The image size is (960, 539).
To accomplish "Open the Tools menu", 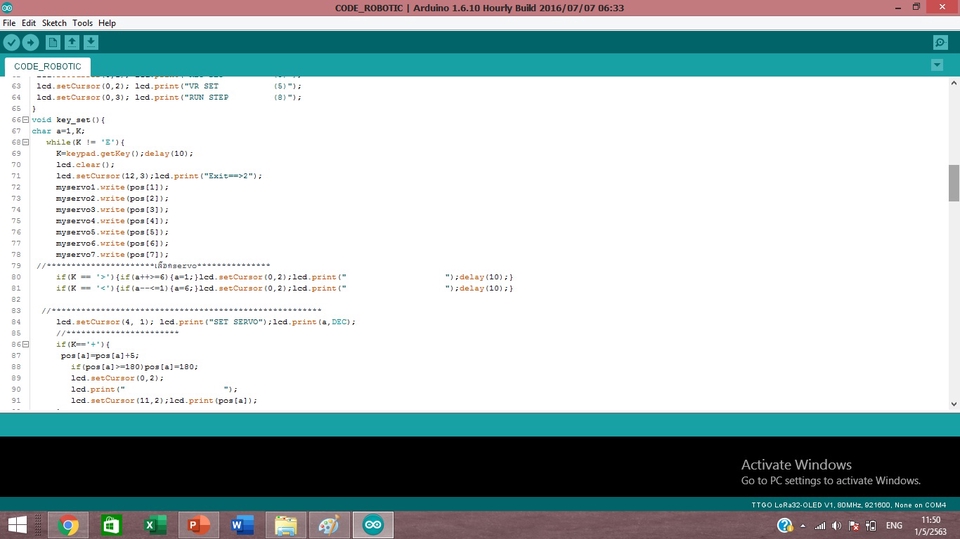I will 83,23.
